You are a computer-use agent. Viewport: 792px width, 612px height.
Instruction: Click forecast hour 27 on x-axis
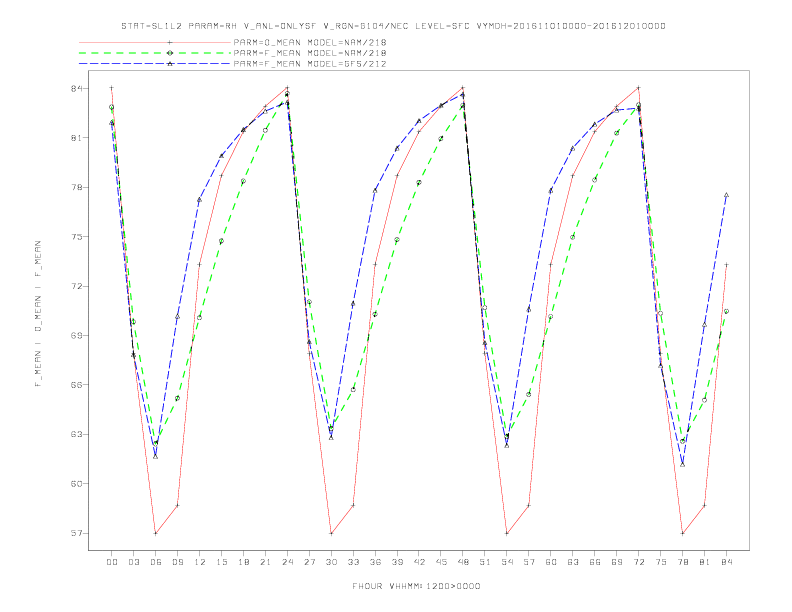(x=310, y=562)
